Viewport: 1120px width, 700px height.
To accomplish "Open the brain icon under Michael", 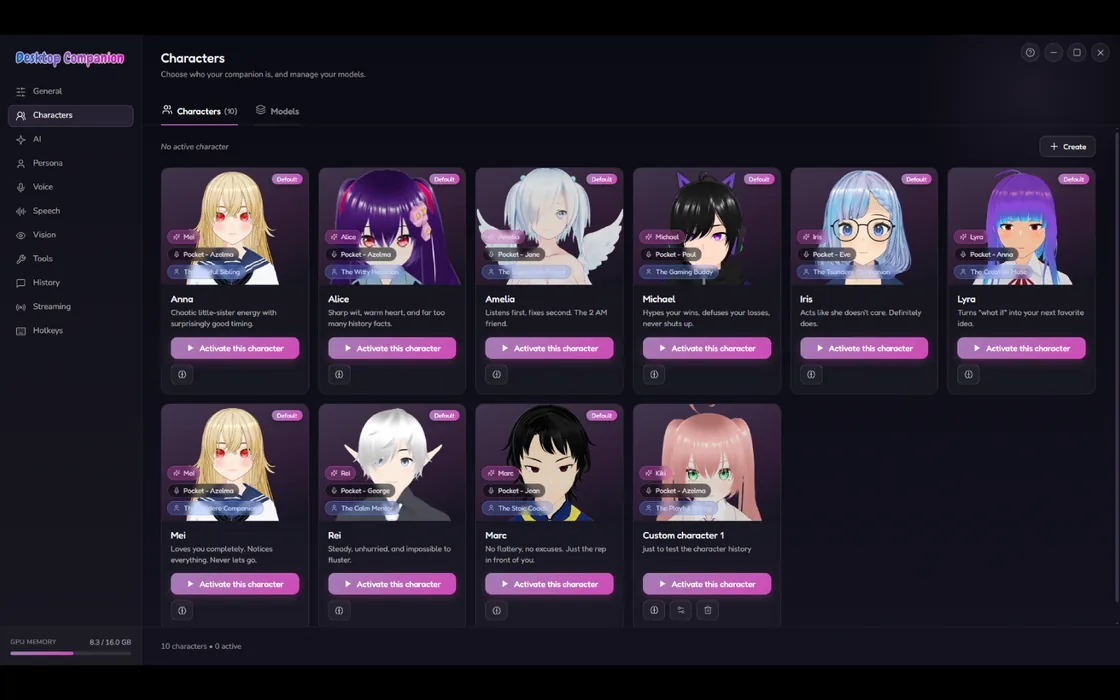I will 654,374.
